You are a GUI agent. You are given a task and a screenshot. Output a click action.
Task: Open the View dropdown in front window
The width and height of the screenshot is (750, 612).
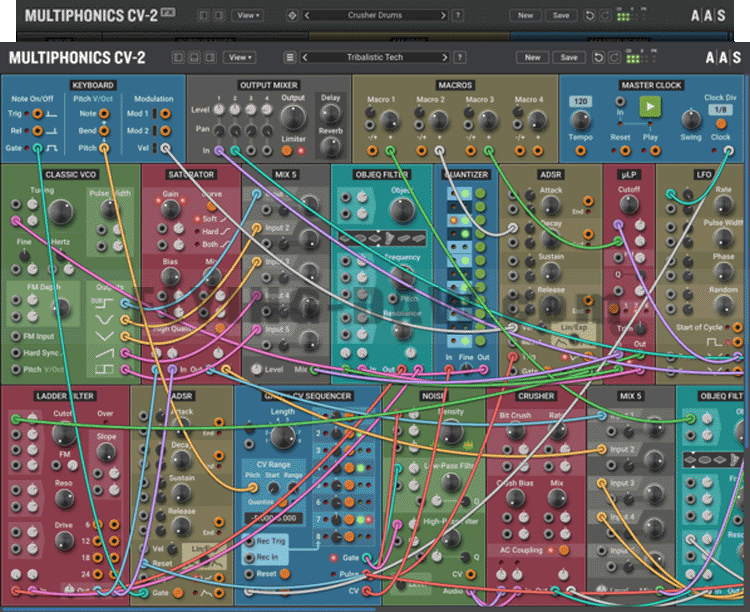pos(239,57)
